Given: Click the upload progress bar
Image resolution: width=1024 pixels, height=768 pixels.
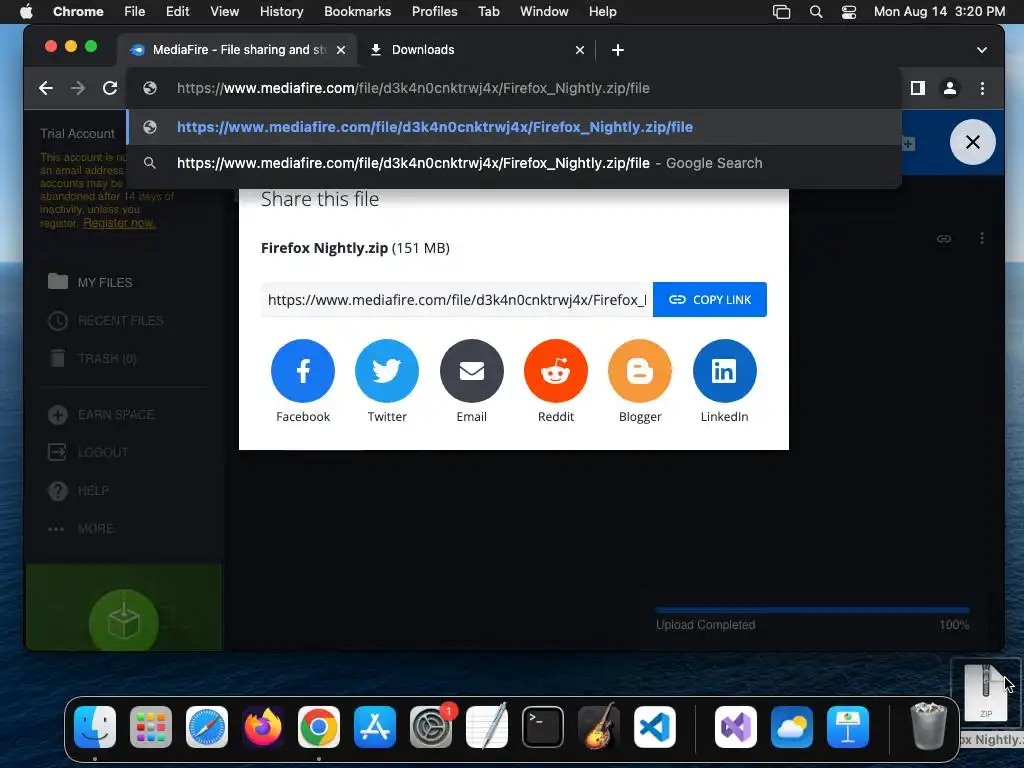Looking at the screenshot, I should pos(812,611).
